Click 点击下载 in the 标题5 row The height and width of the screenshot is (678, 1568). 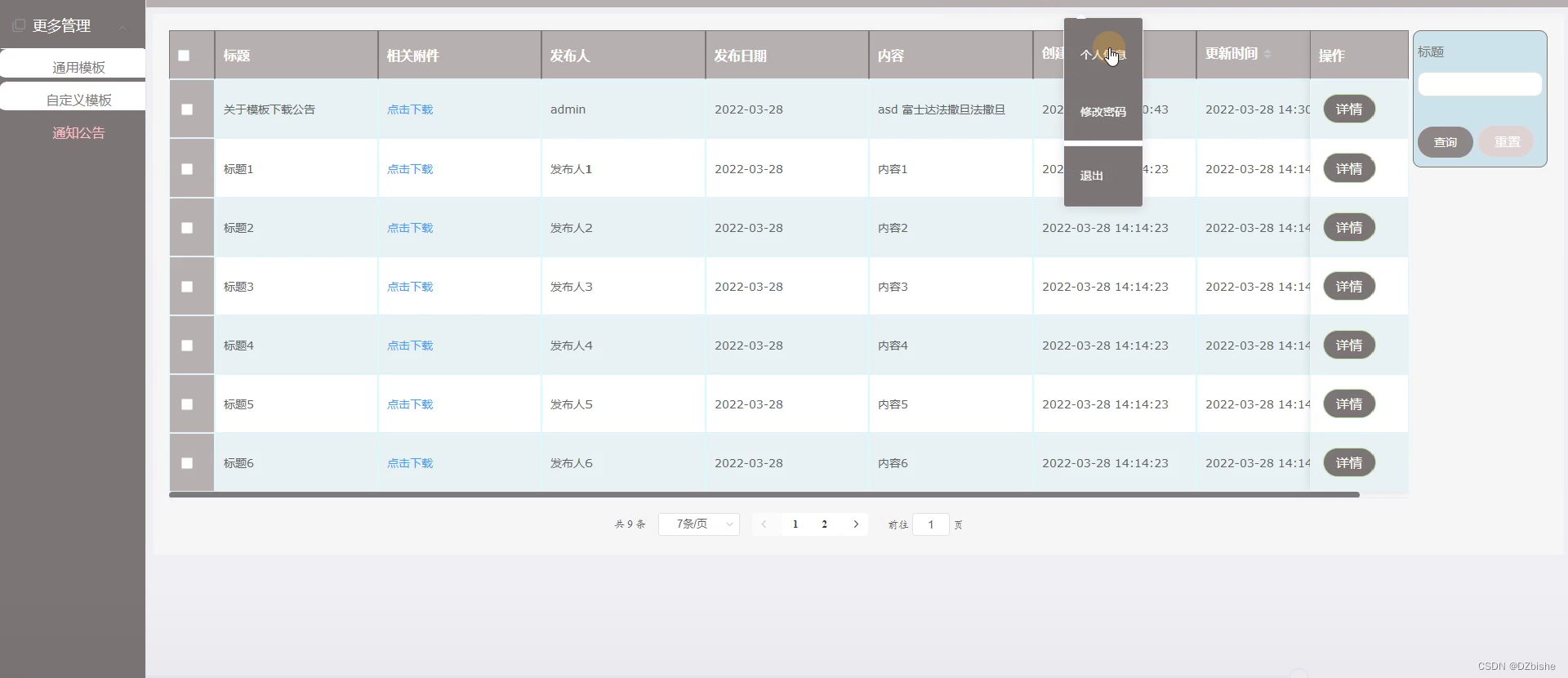coord(410,404)
